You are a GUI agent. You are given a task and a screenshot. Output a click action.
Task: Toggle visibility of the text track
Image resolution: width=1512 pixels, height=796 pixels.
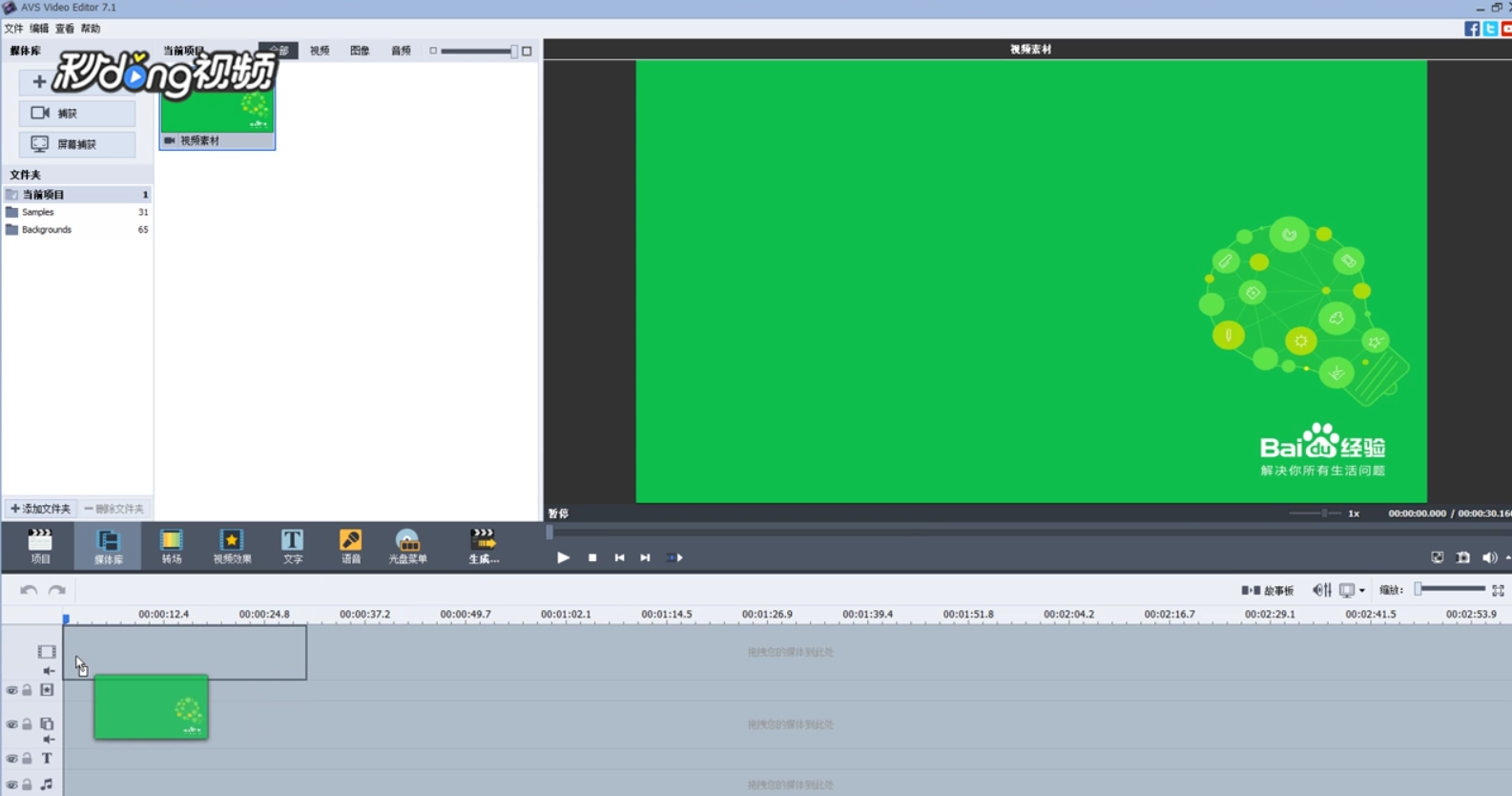(11, 759)
